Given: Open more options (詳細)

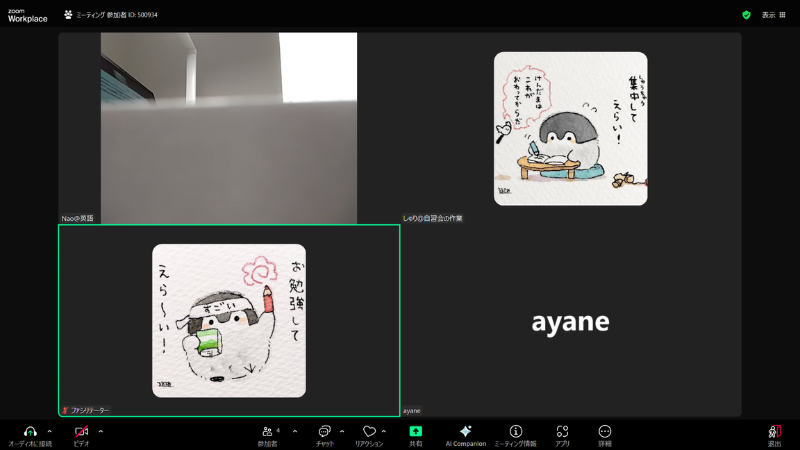Looking at the screenshot, I should [x=605, y=436].
